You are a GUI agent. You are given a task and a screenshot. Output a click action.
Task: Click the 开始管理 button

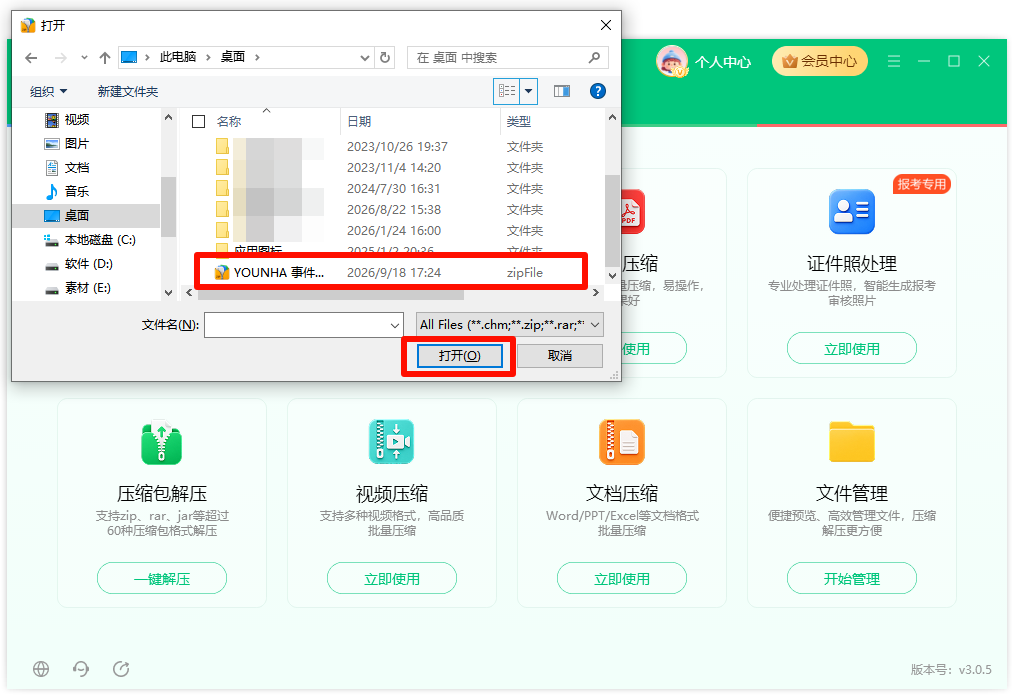pos(852,579)
